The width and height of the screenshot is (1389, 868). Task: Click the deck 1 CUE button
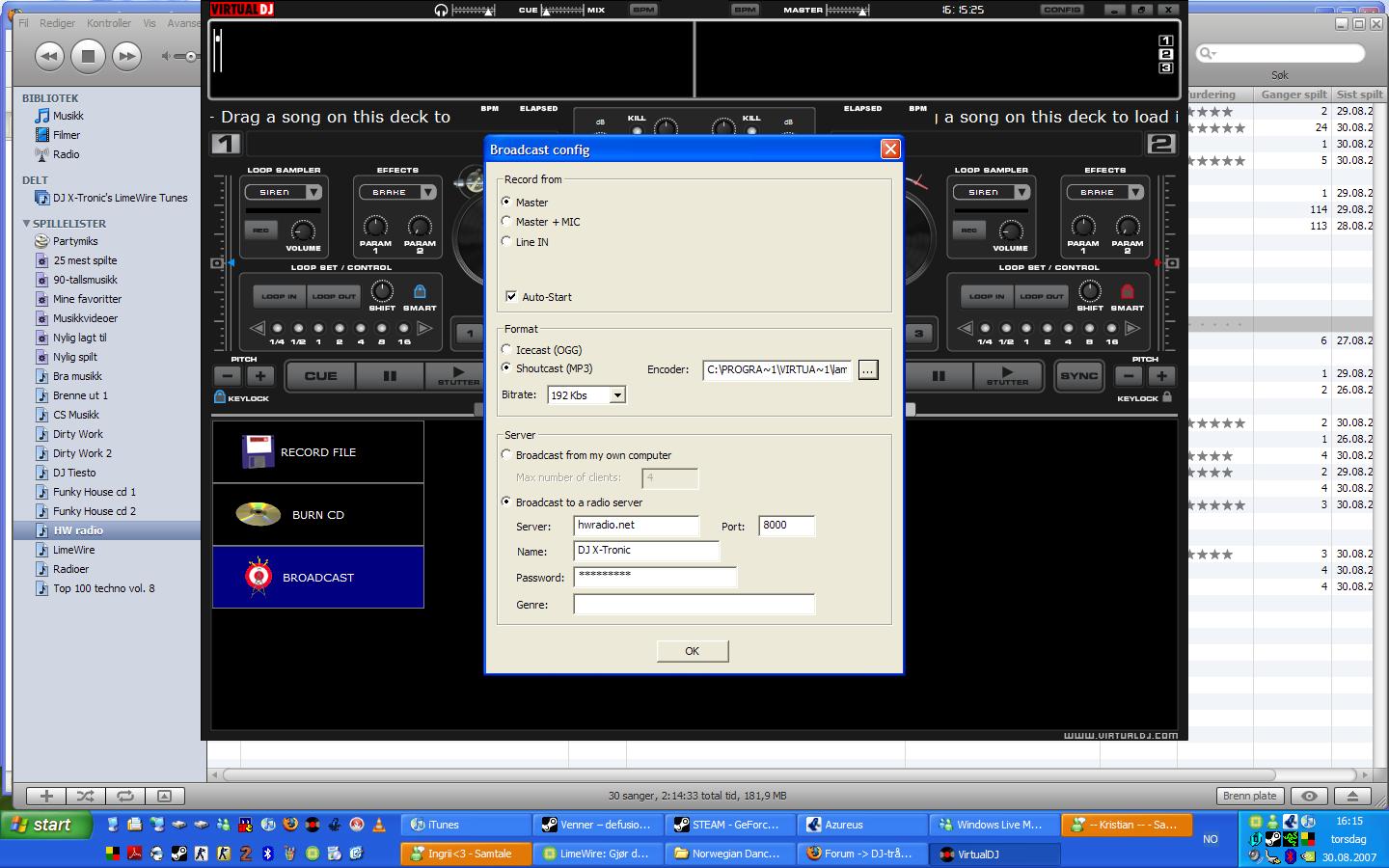[321, 376]
